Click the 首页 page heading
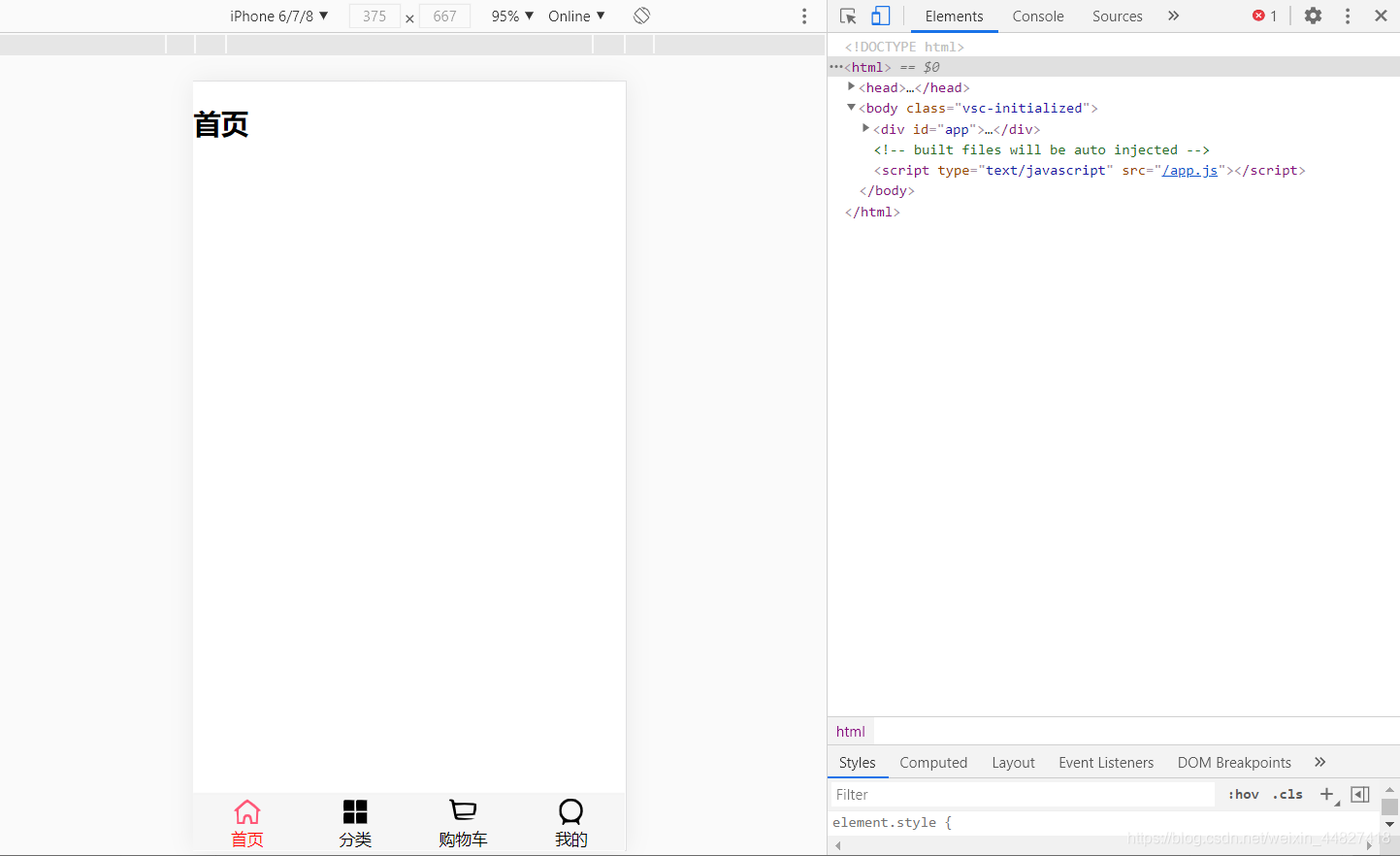This screenshot has width=1400, height=856. pyautogui.click(x=221, y=124)
